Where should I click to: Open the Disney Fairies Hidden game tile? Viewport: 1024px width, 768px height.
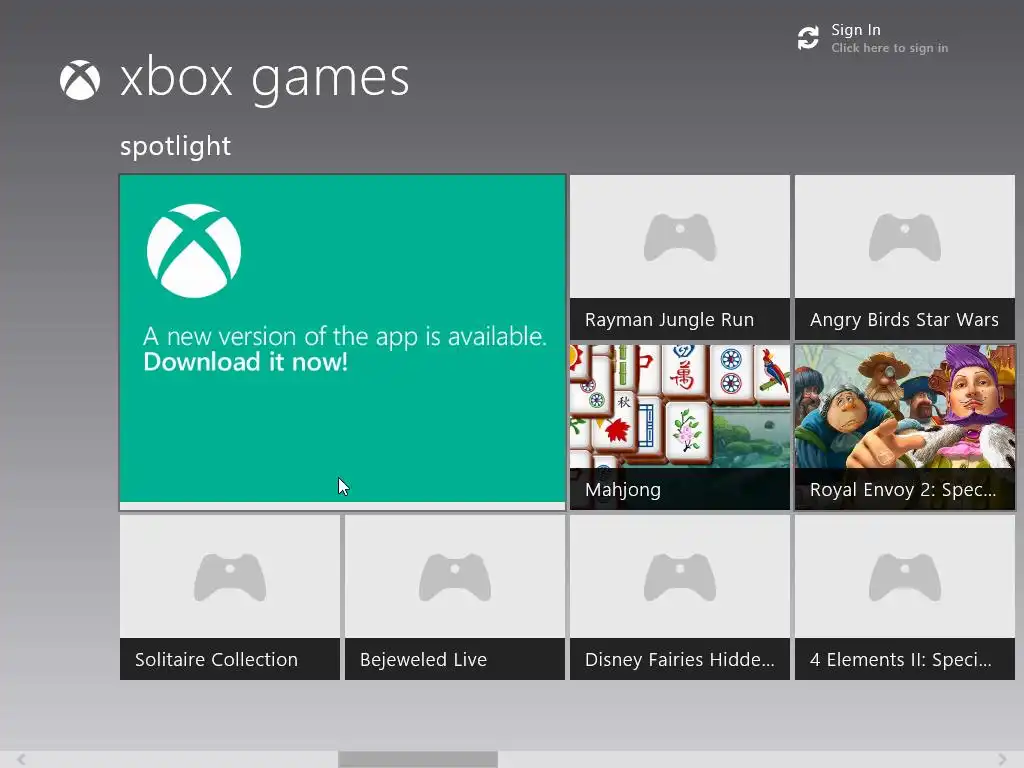point(680,598)
